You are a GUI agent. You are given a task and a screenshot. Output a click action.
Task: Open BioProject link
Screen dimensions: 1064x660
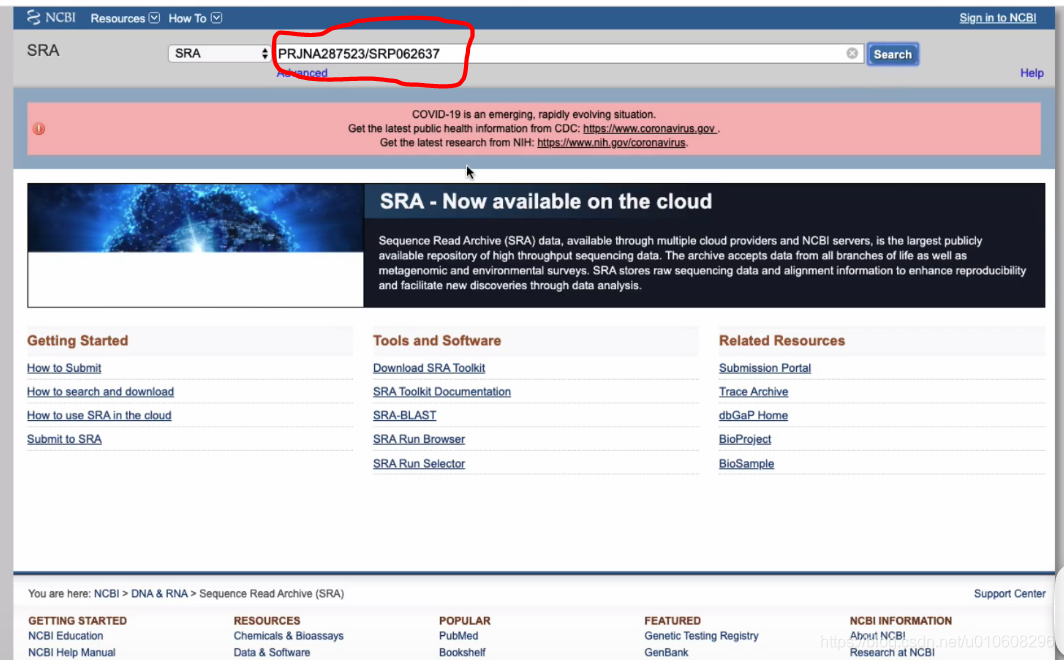745,439
